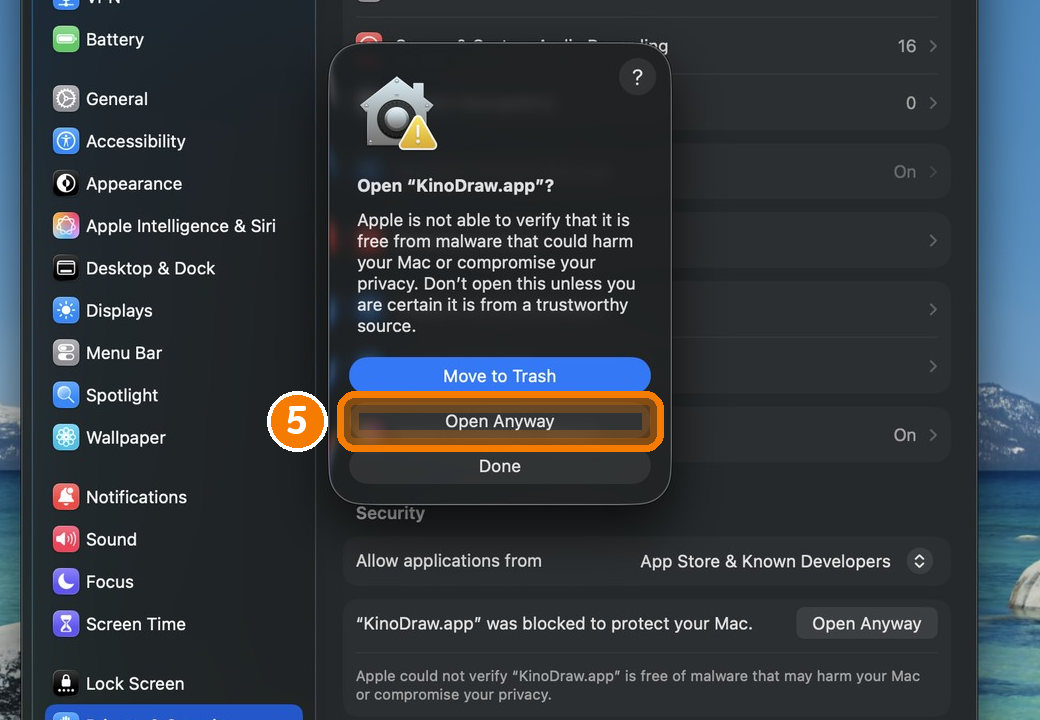Image resolution: width=1040 pixels, height=720 pixels.
Task: Select the Displays icon
Action: pos(66,310)
